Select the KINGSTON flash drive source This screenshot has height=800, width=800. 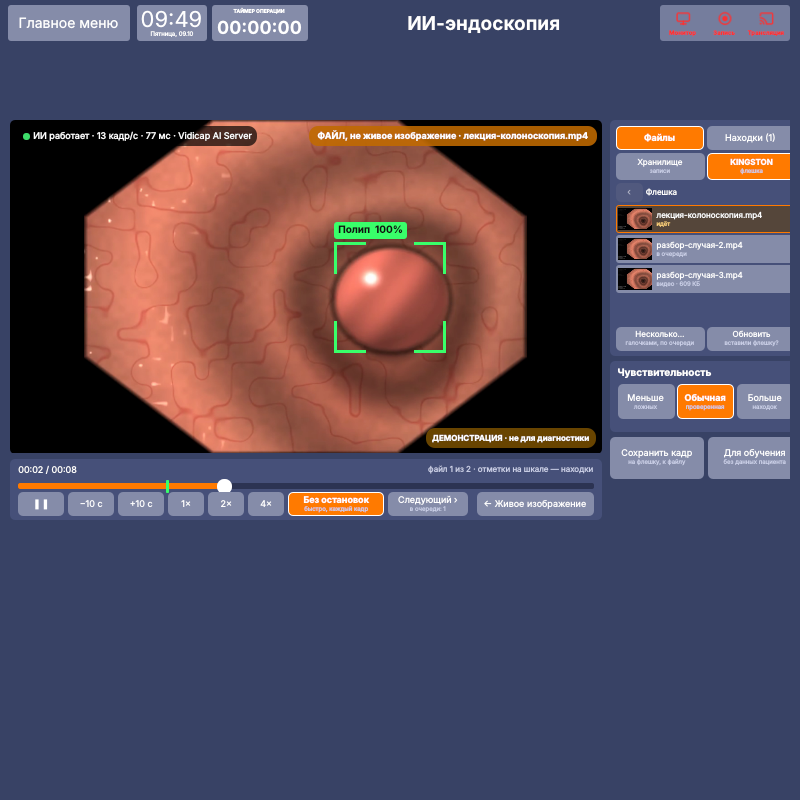[x=749, y=166]
